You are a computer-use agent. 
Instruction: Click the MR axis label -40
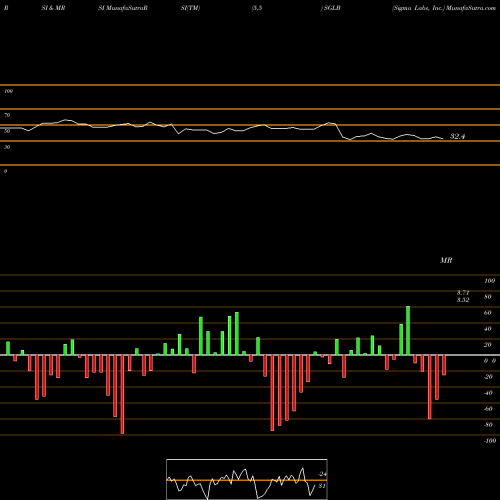click(488, 393)
